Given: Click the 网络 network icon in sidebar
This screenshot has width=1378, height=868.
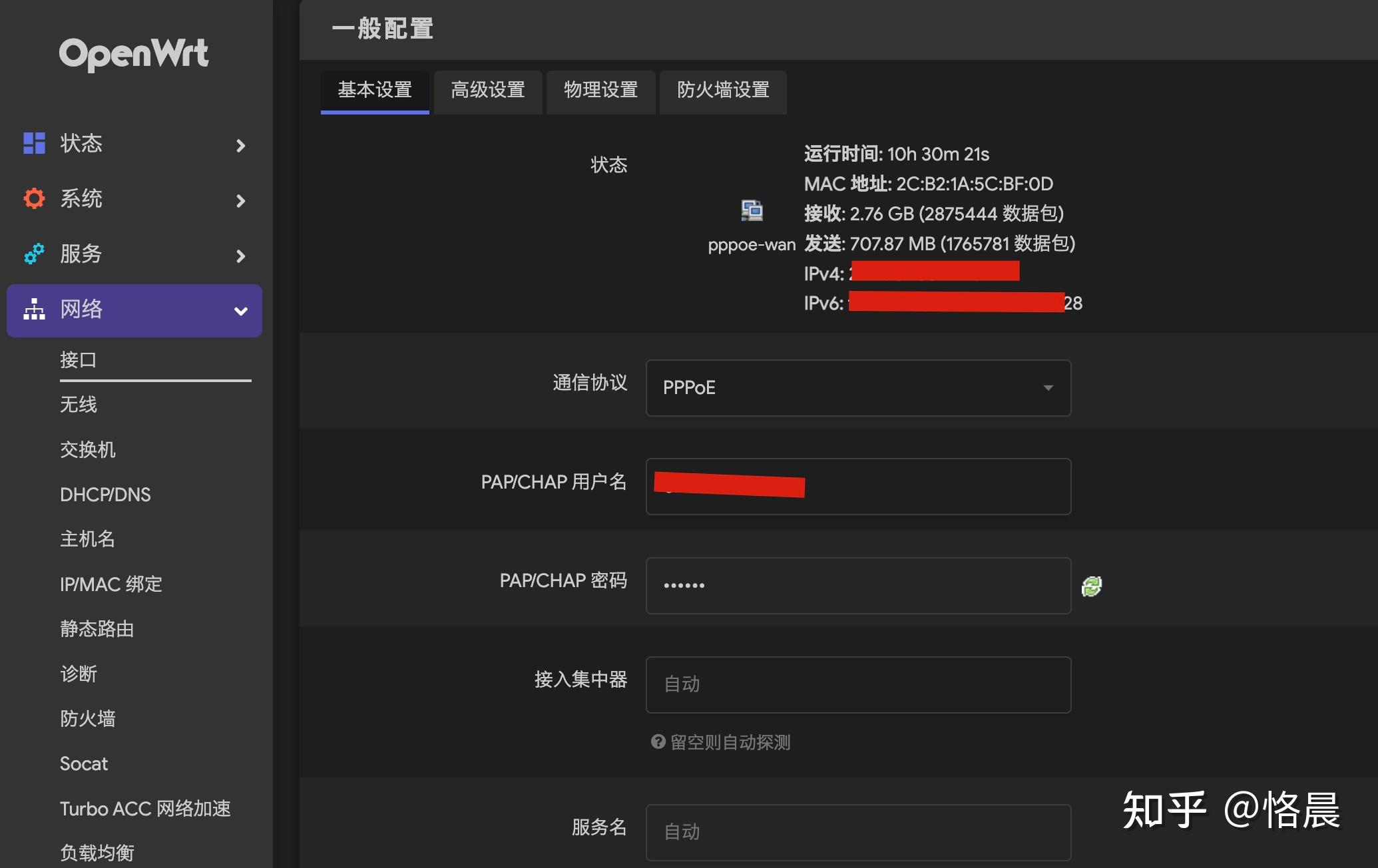Looking at the screenshot, I should [33, 310].
